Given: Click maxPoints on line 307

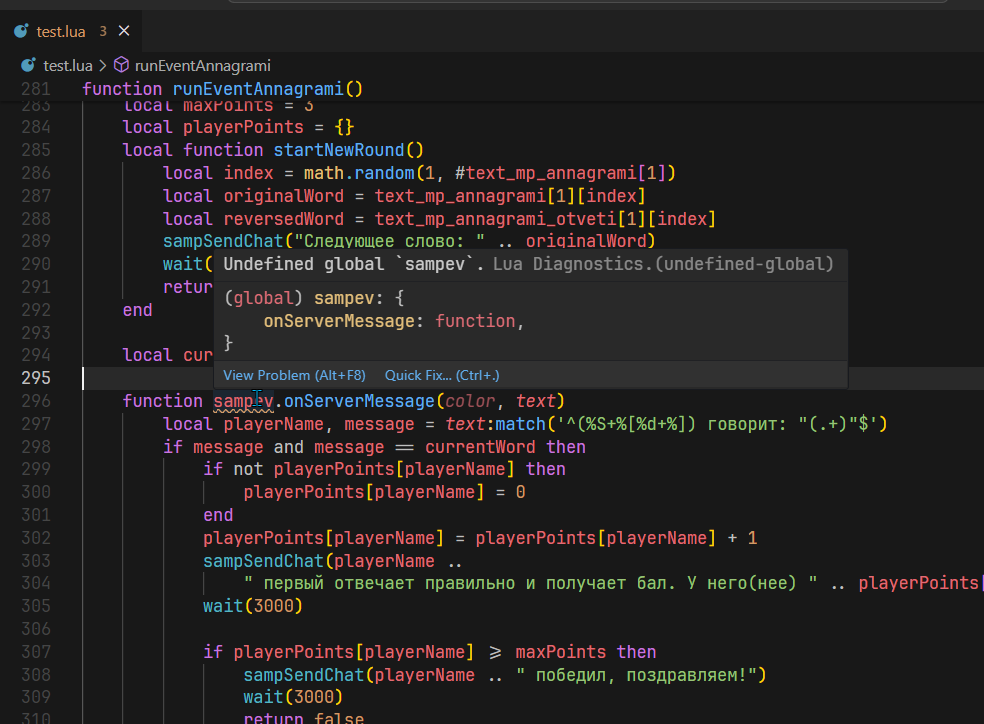Looking at the screenshot, I should coord(560,652).
